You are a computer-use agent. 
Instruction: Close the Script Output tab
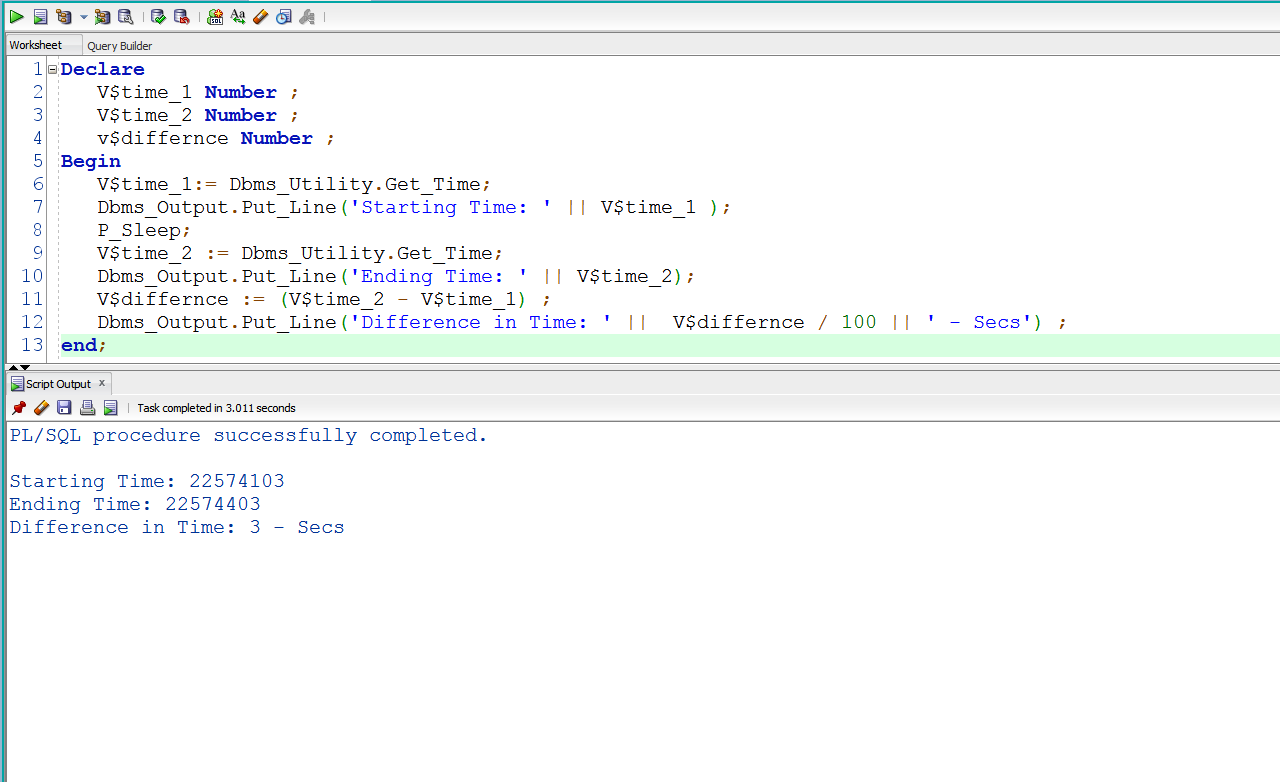101,383
